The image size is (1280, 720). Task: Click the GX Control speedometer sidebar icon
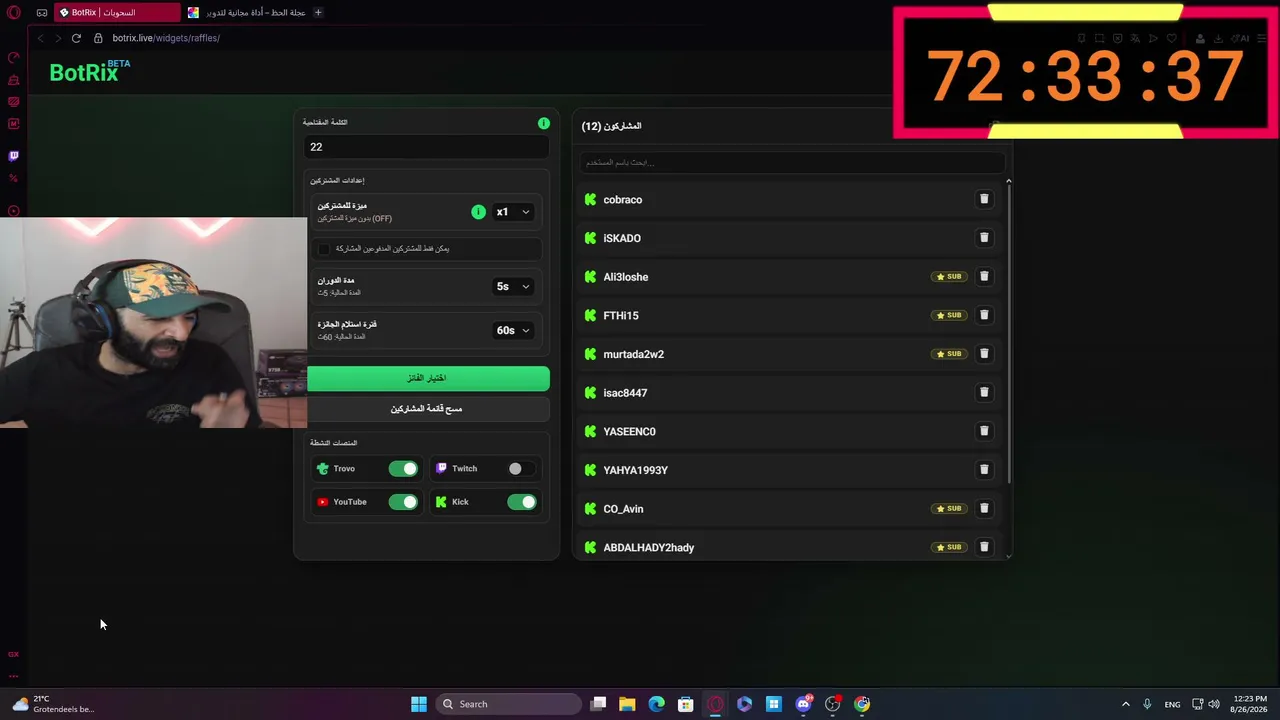(x=13, y=58)
